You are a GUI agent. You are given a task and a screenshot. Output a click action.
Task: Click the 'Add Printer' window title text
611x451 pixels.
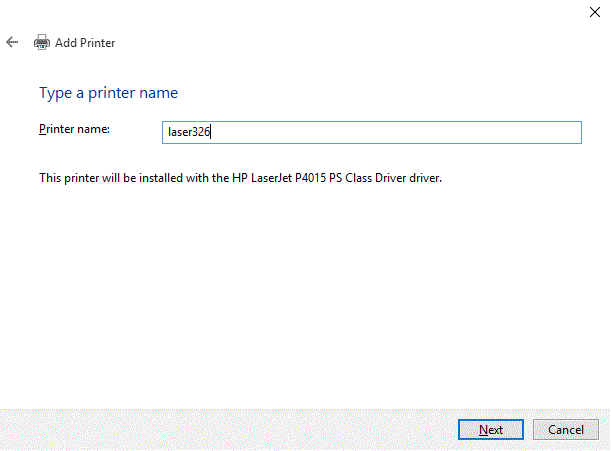pyautogui.click(x=85, y=43)
